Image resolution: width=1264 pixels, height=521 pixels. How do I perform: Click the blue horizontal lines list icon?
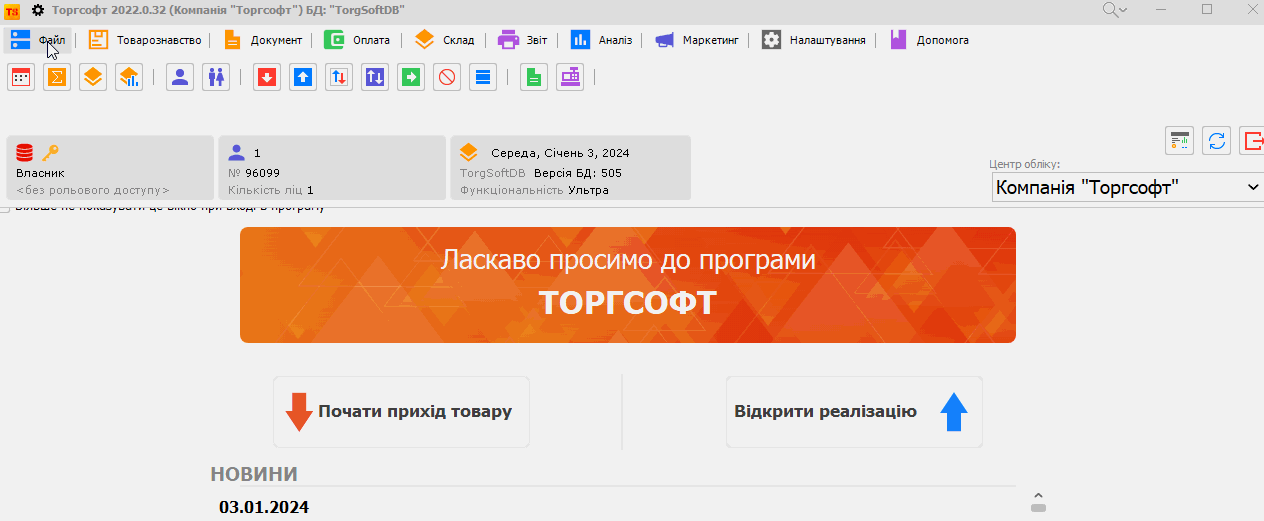pyautogui.click(x=483, y=77)
